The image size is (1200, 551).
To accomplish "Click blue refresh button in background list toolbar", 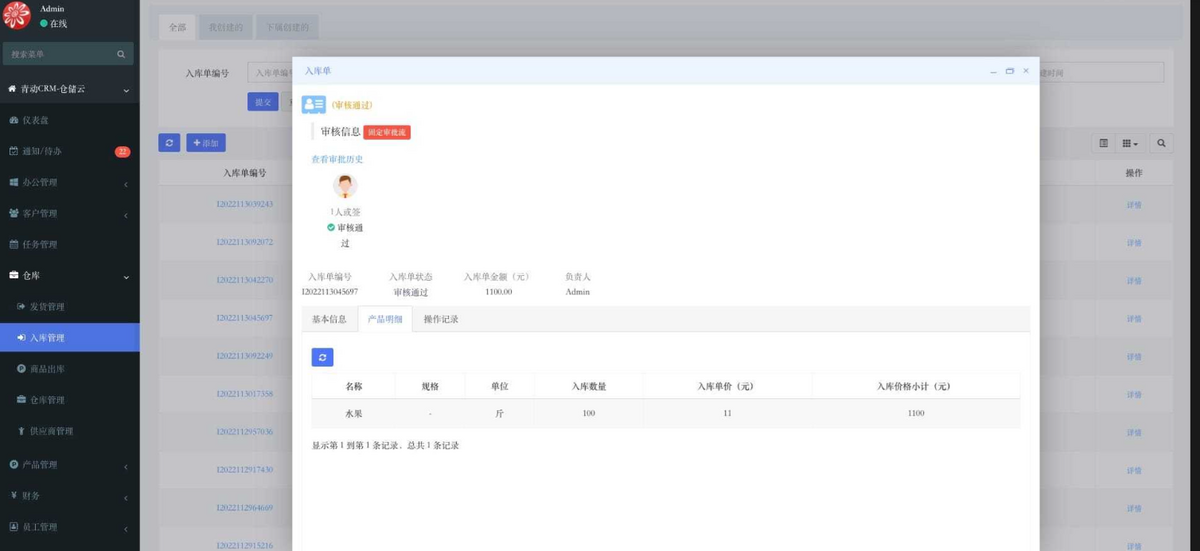I will click(x=169, y=143).
